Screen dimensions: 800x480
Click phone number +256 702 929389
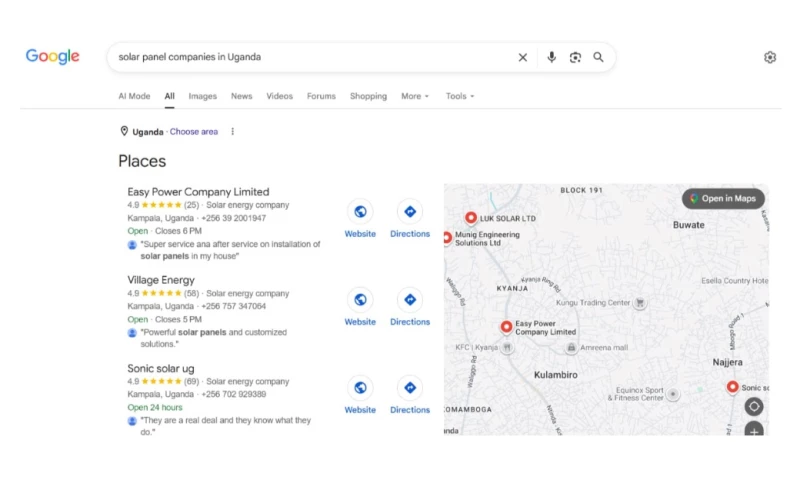[234, 394]
